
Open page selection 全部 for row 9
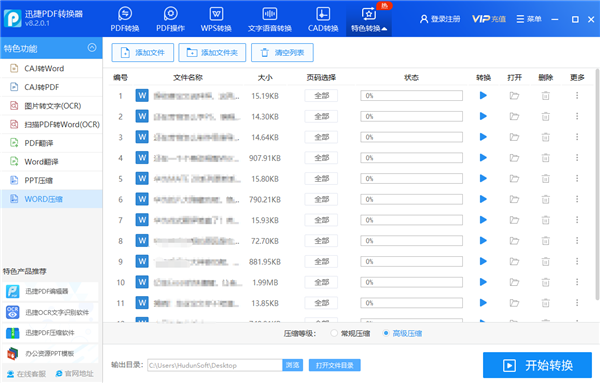[321, 262]
